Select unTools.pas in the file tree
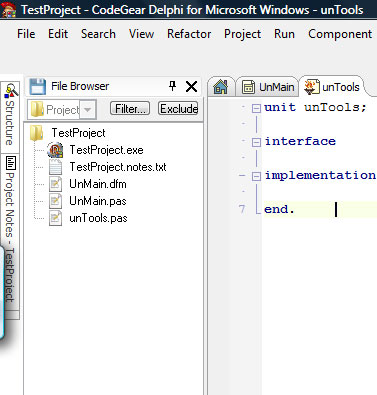Image resolution: width=377 pixels, height=395 pixels. (98, 218)
